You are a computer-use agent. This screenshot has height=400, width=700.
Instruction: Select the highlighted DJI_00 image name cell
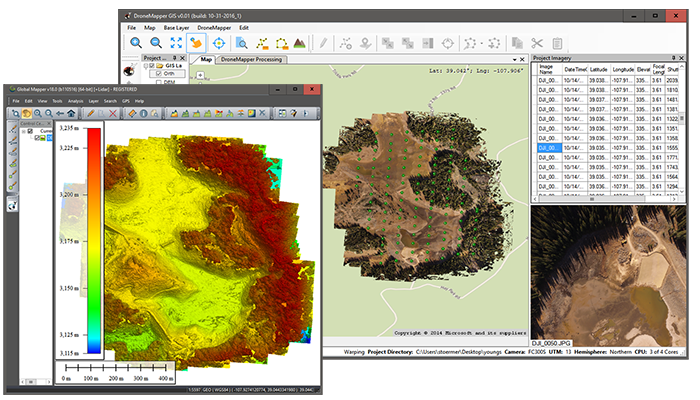pos(550,148)
